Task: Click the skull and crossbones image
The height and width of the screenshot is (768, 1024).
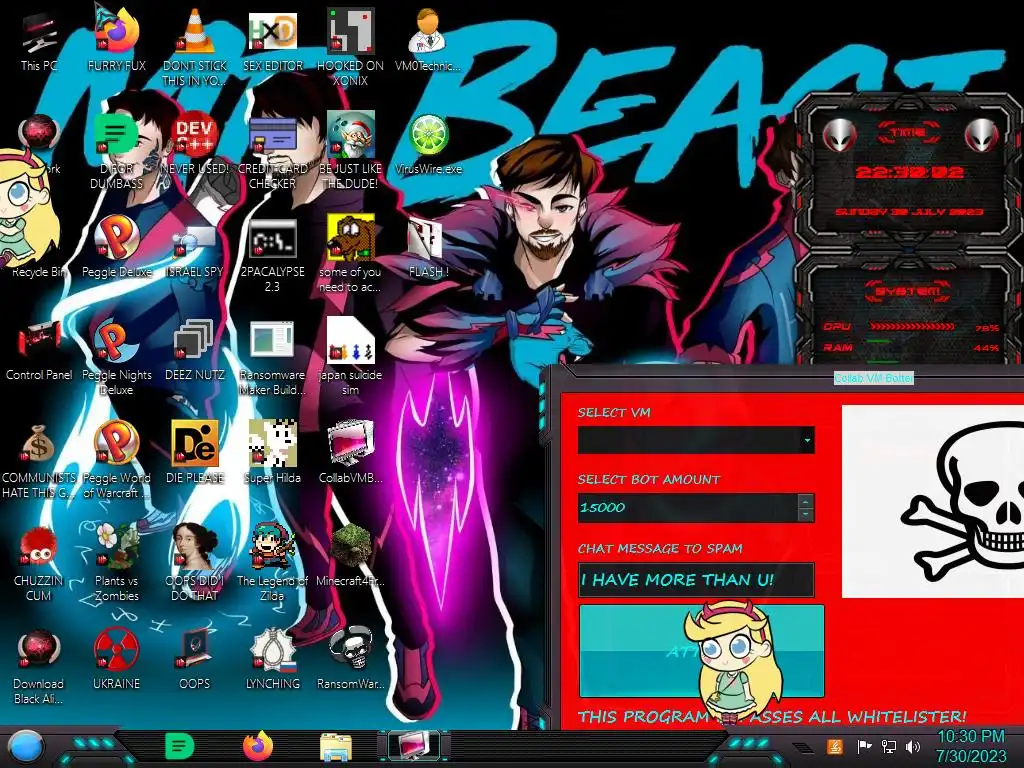Action: tap(933, 501)
